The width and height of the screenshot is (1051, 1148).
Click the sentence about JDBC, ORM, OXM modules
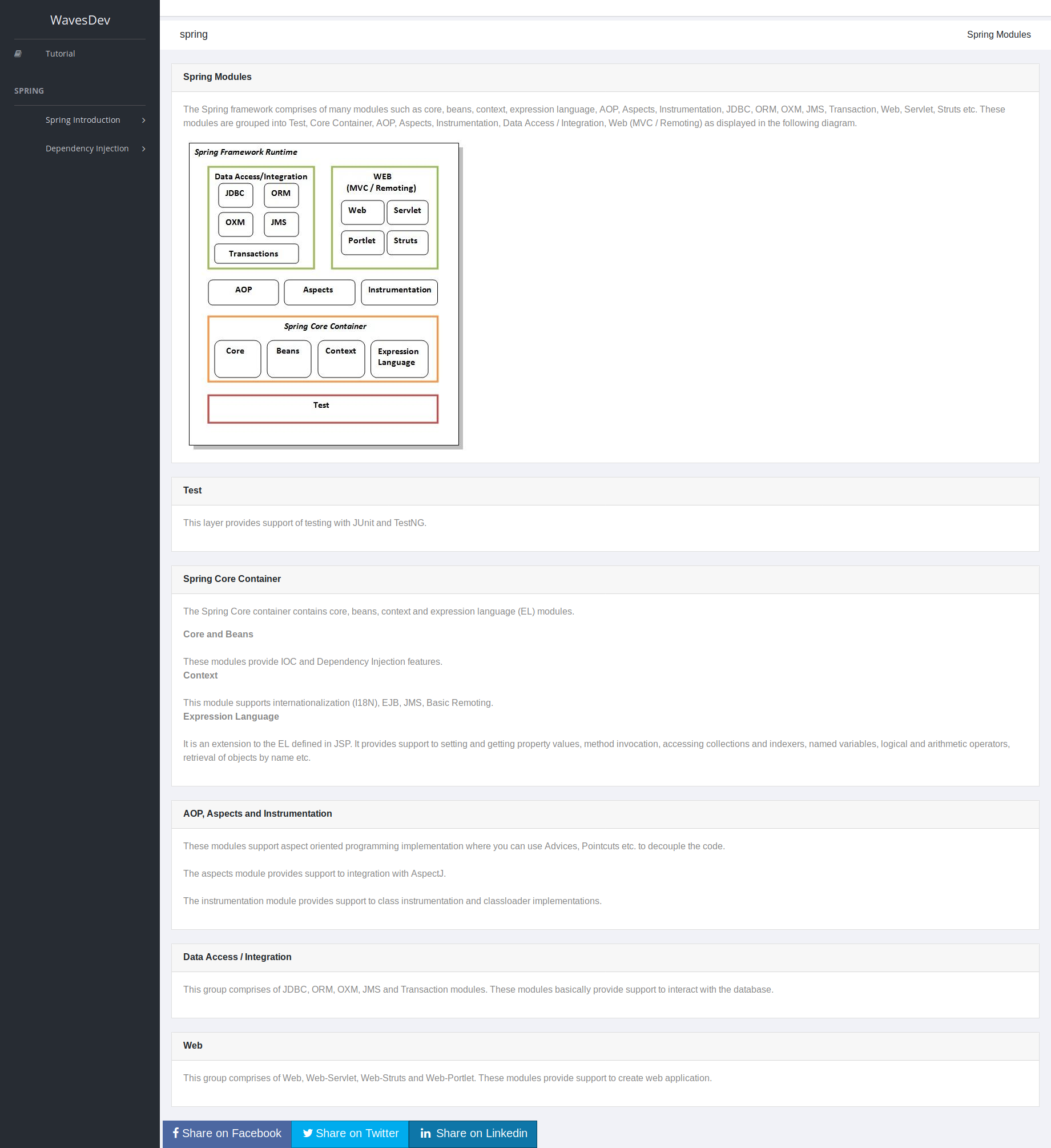click(478, 990)
